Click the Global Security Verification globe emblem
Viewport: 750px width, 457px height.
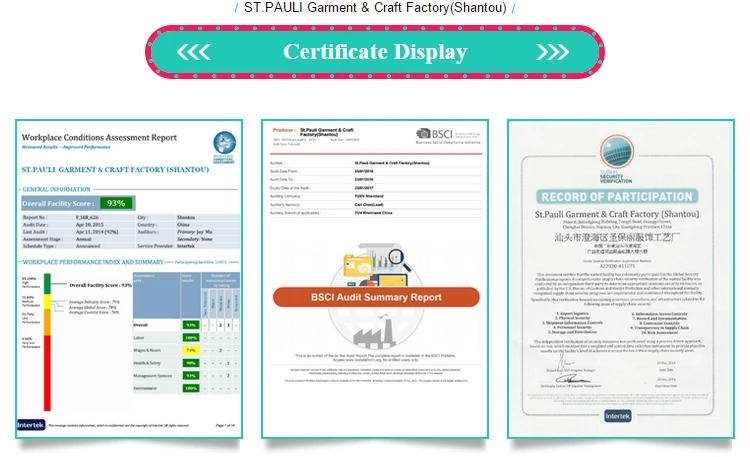coord(617,152)
